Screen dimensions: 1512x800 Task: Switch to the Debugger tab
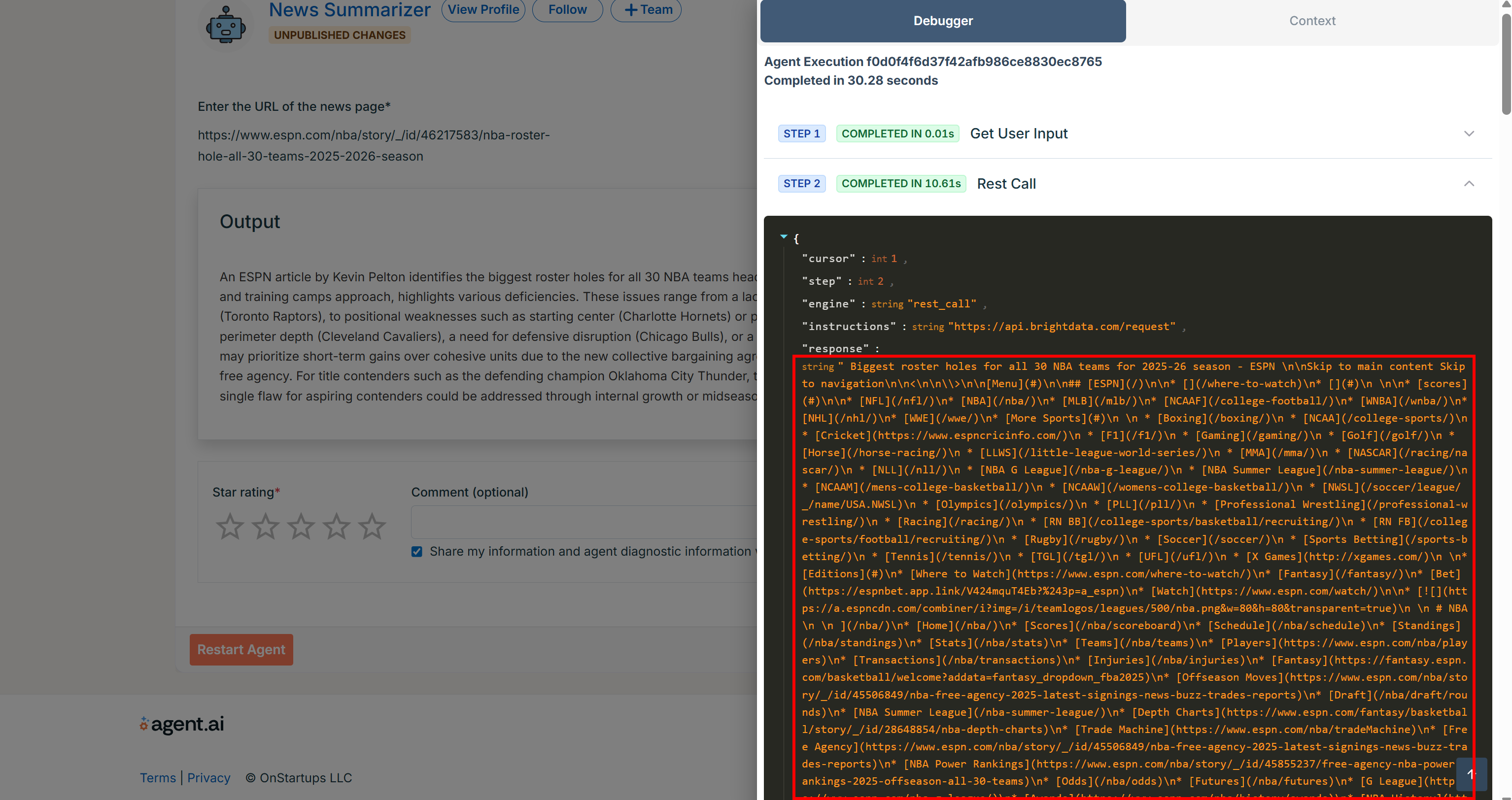943,21
